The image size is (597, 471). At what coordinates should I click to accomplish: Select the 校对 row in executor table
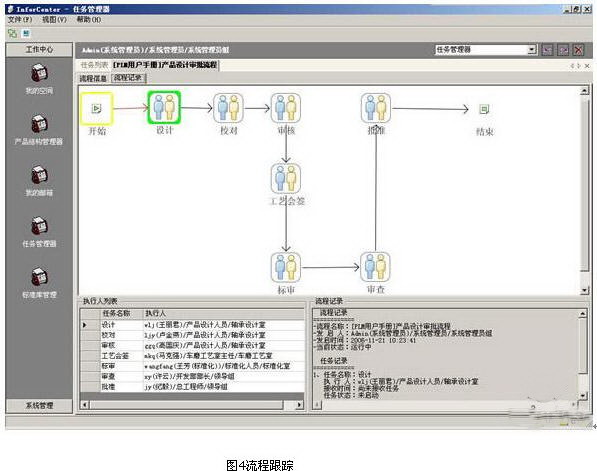(x=192, y=335)
